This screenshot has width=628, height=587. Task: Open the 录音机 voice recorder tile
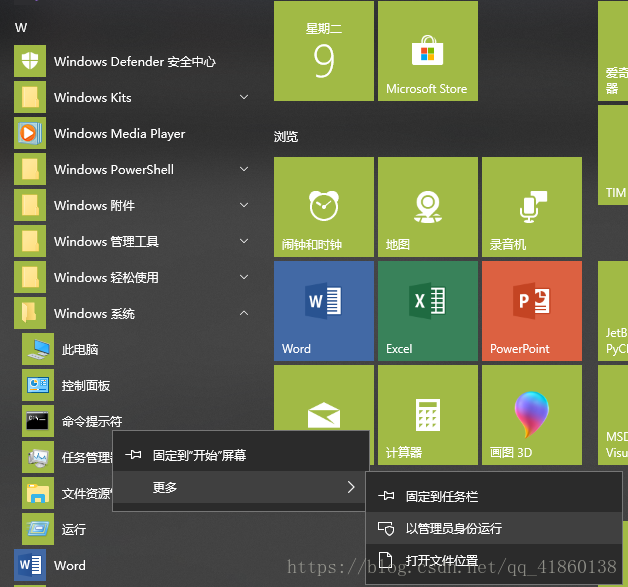click(532, 207)
